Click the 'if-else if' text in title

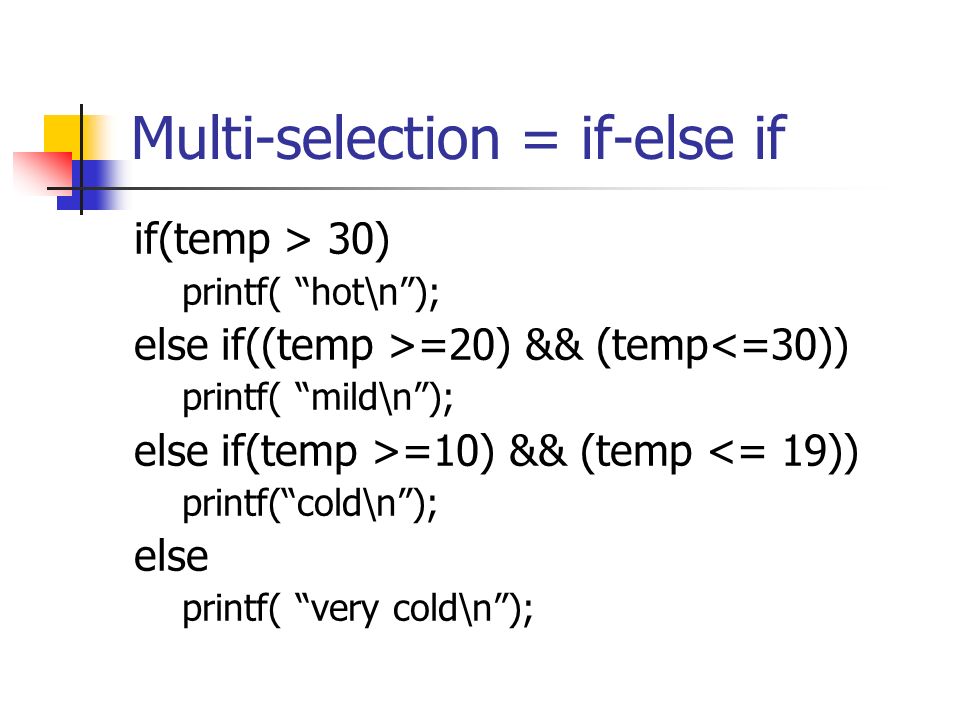[x=683, y=138]
